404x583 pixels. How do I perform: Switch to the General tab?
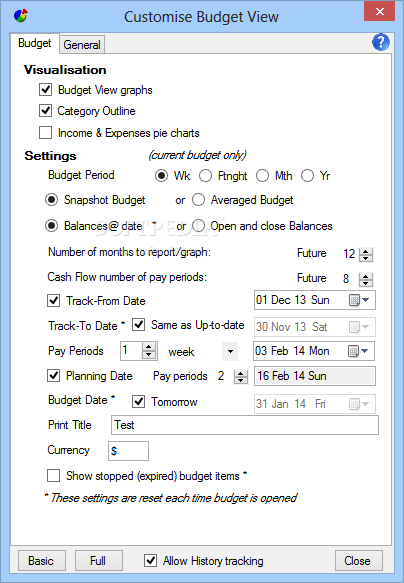pos(82,45)
